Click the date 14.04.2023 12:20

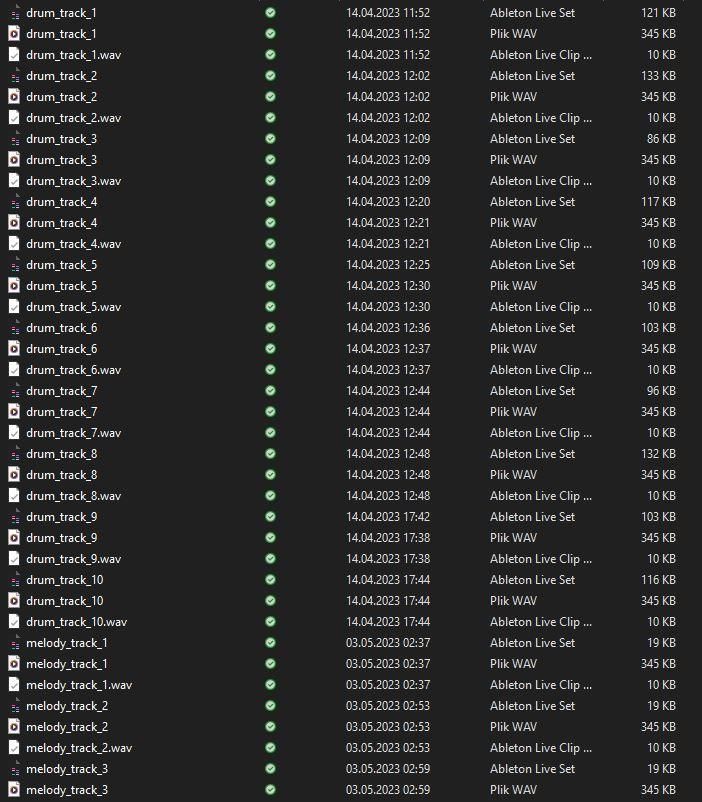pyautogui.click(x=388, y=202)
